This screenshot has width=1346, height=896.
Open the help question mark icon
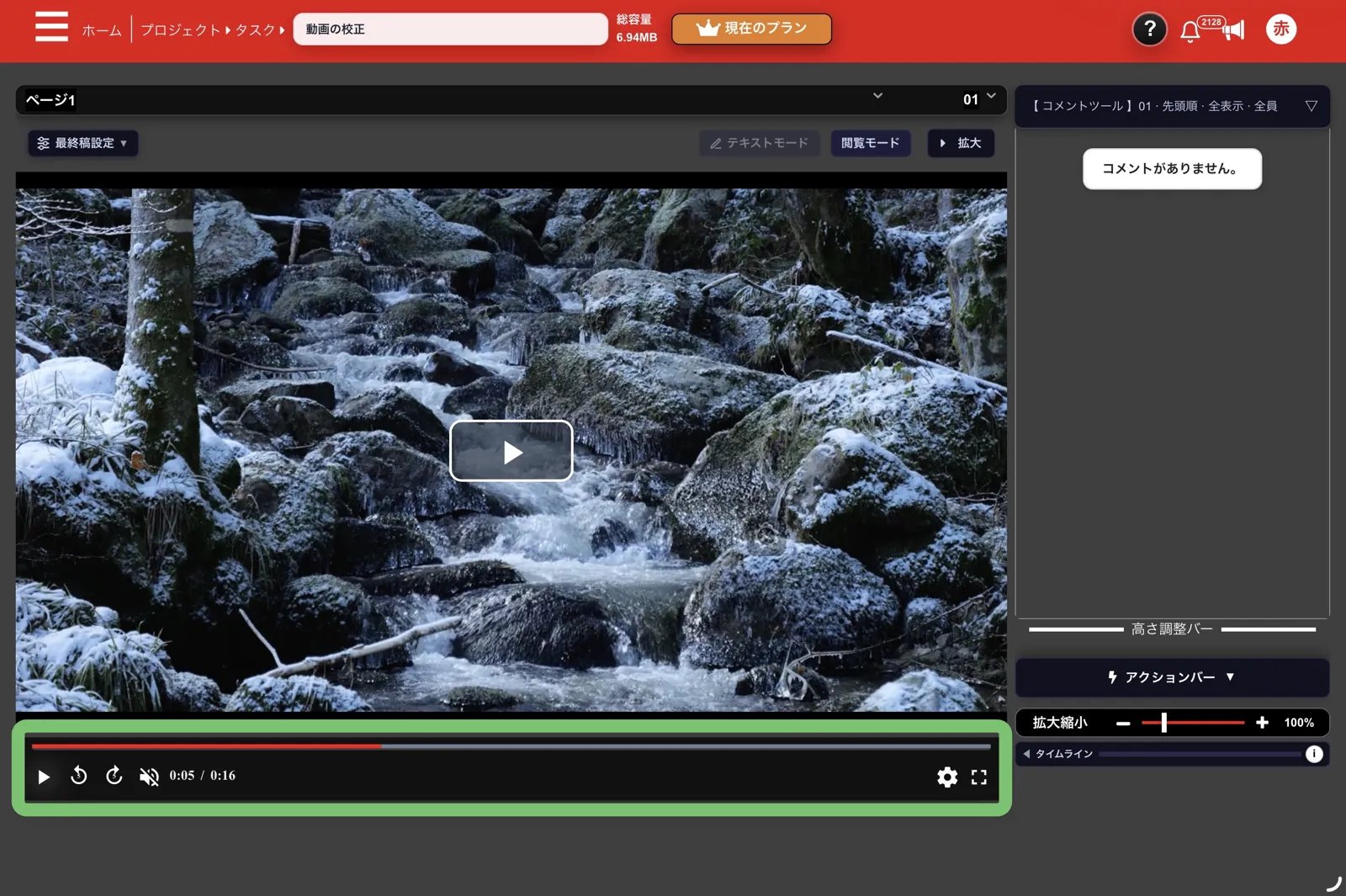pyautogui.click(x=1149, y=29)
